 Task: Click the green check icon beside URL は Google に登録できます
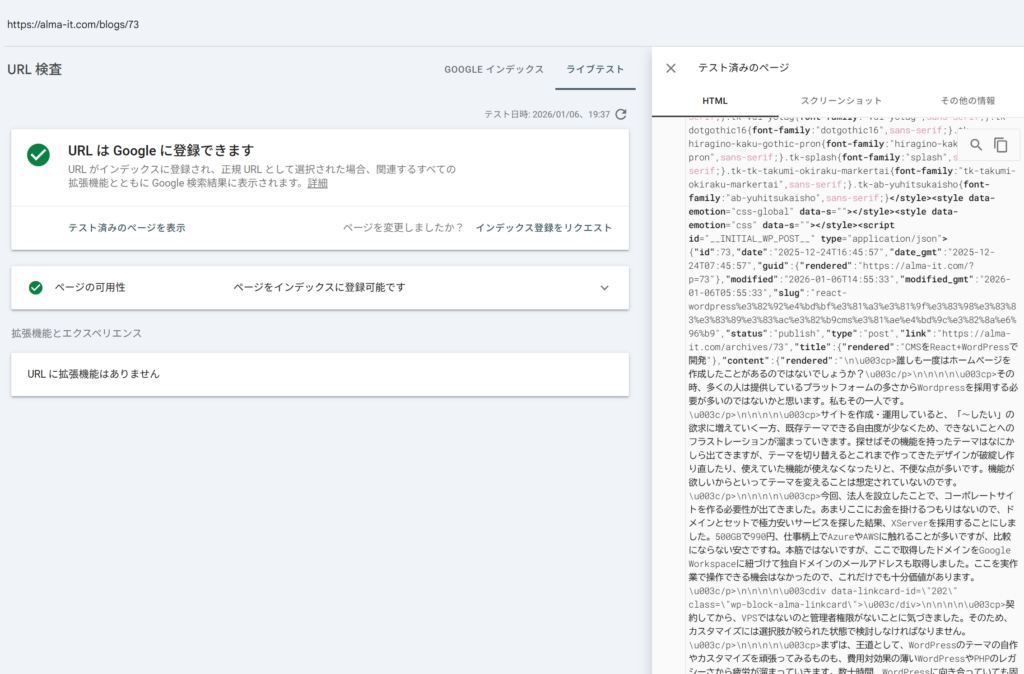(38, 155)
